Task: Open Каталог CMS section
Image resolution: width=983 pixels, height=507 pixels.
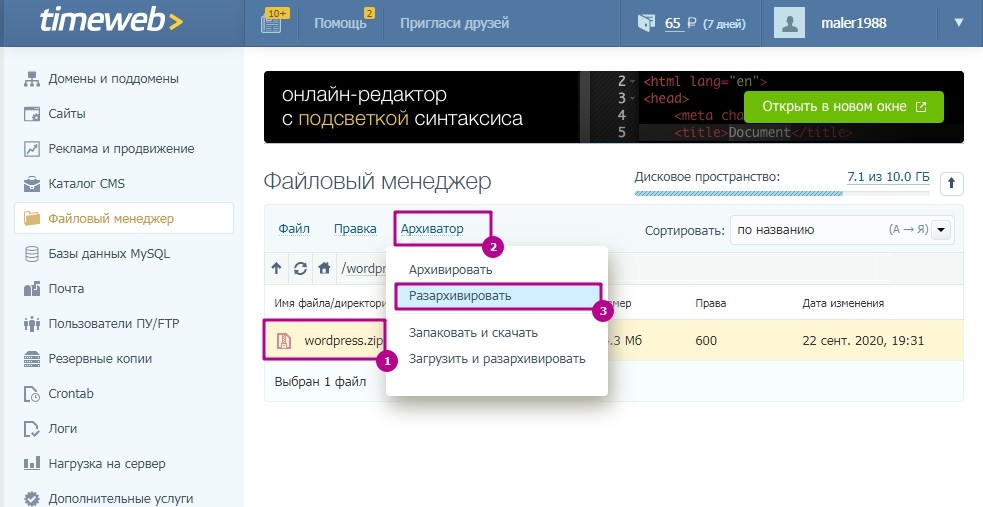Action: tap(87, 184)
